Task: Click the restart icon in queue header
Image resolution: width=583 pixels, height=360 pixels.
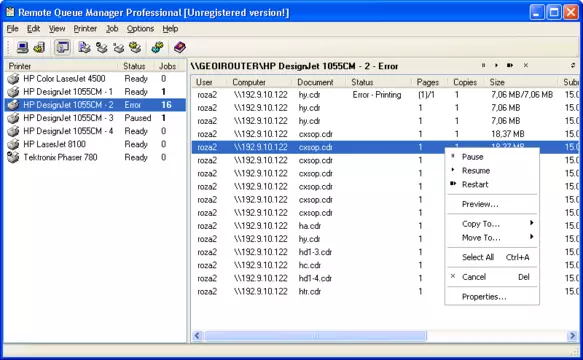Action: (x=510, y=65)
